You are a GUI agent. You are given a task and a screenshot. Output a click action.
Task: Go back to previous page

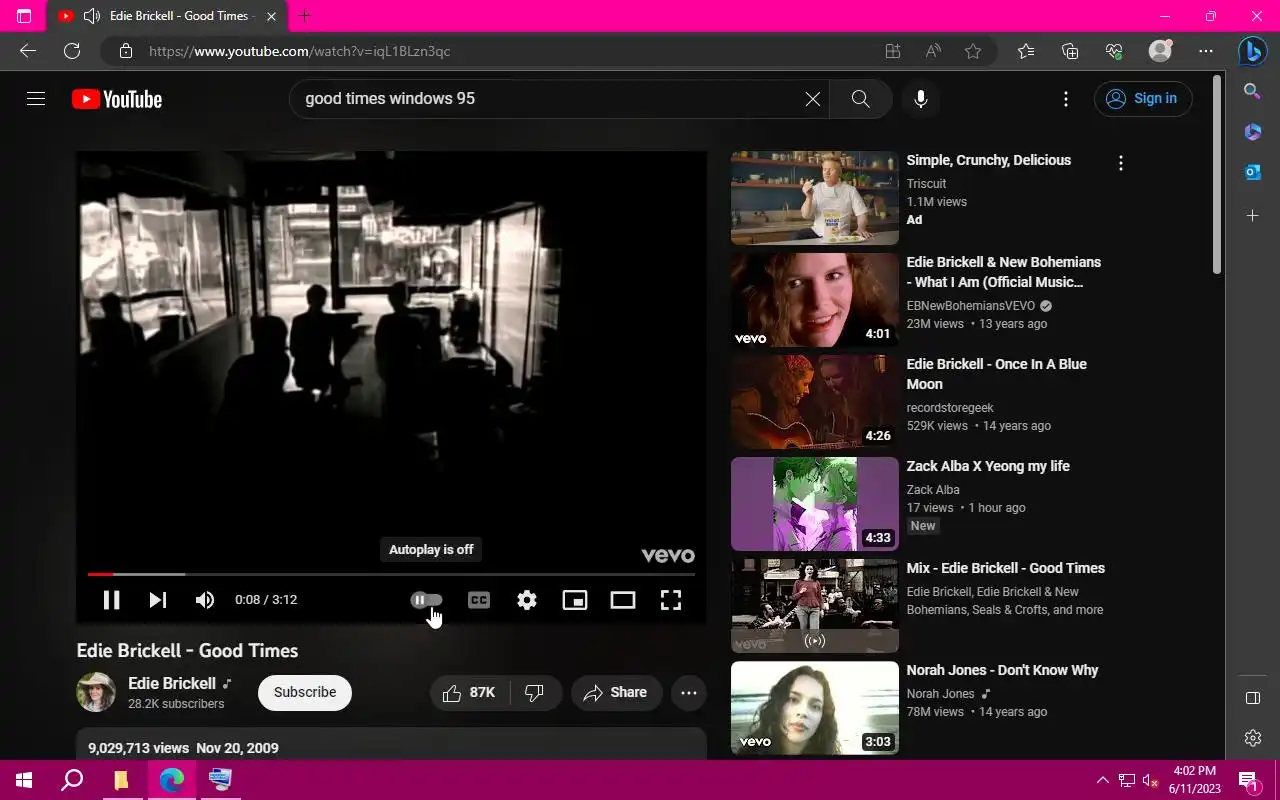click(28, 51)
